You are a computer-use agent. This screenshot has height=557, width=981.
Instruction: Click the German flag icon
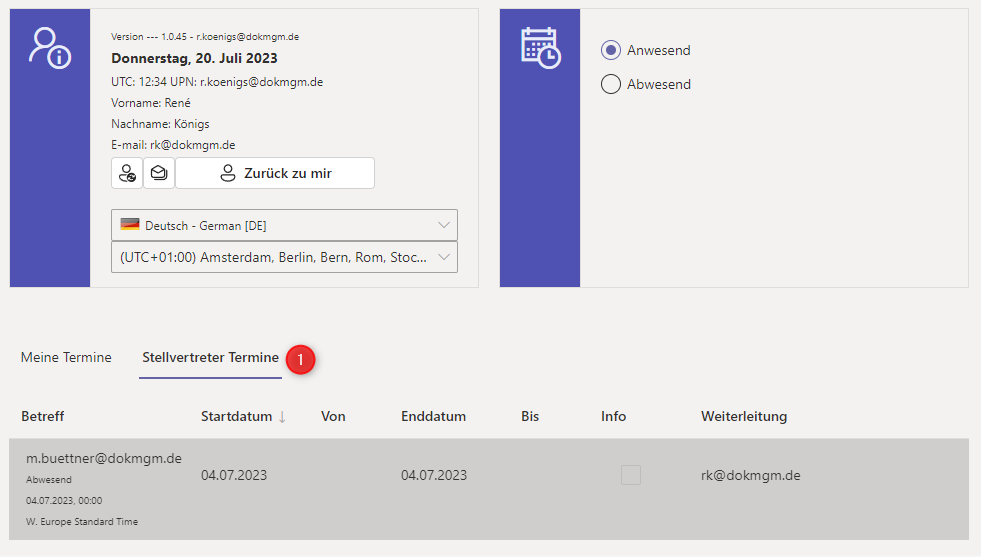[x=130, y=225]
